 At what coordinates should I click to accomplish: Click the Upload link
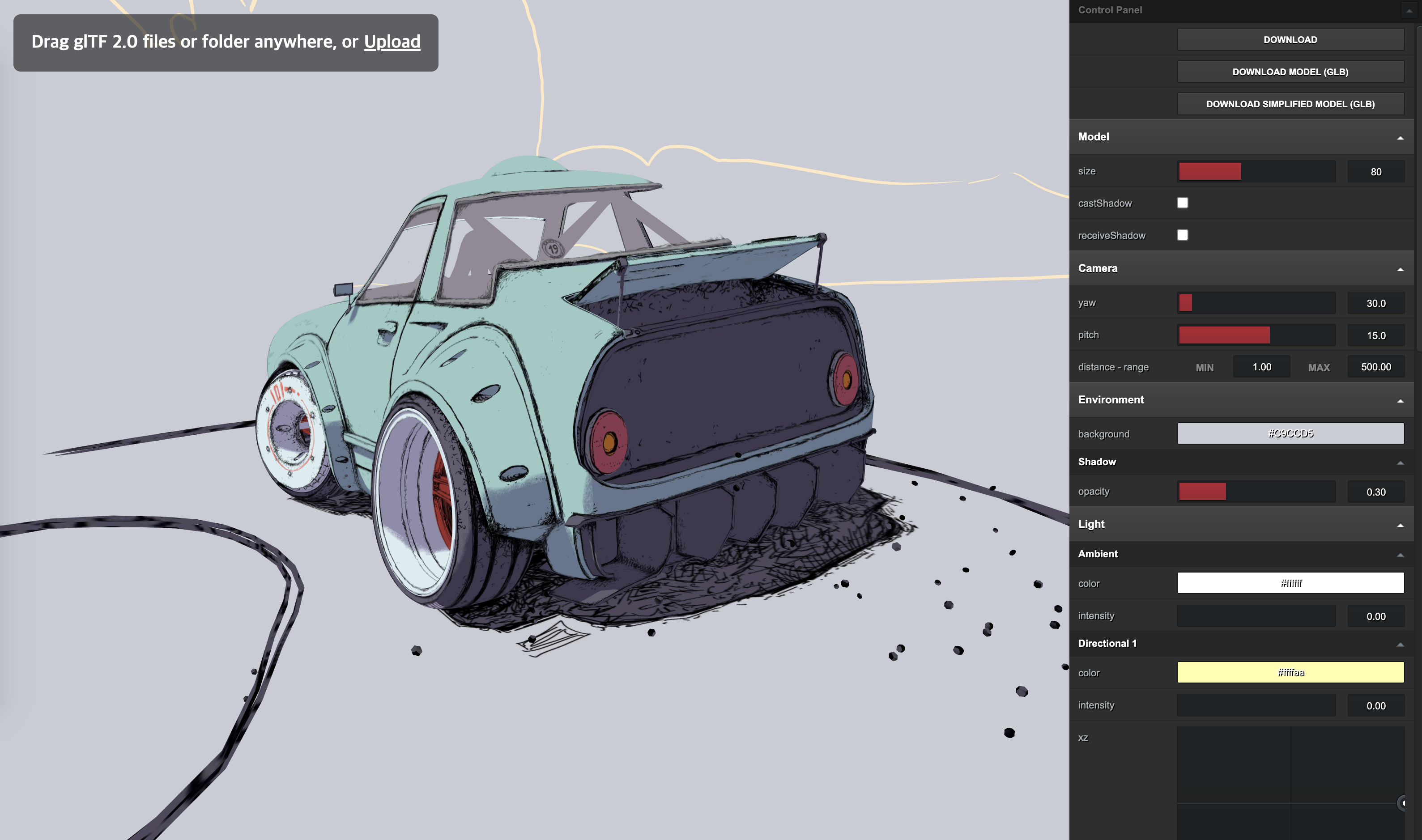[392, 41]
